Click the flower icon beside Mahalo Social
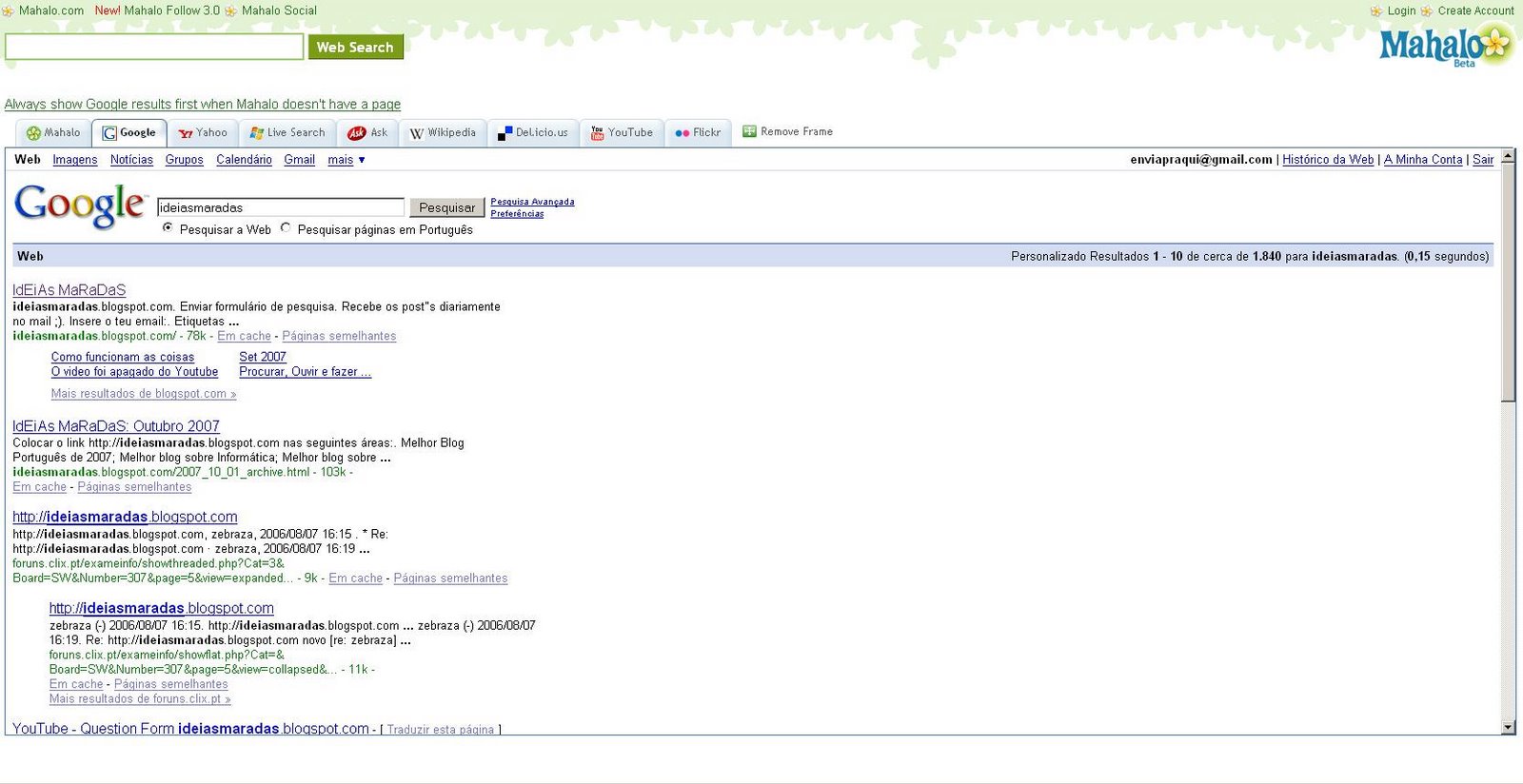1523x784 pixels. pyautogui.click(x=230, y=11)
